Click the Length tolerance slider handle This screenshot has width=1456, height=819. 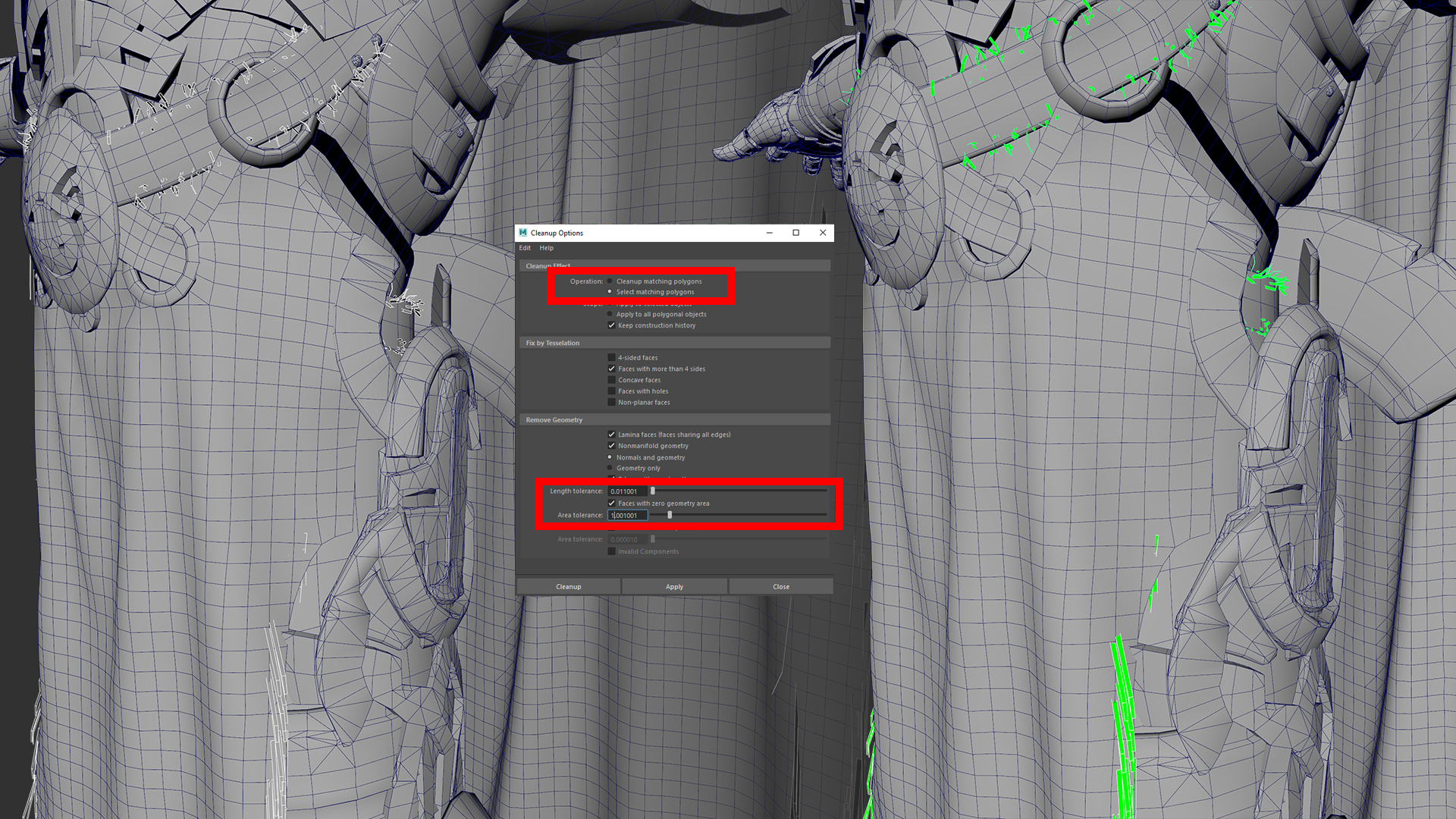653,491
